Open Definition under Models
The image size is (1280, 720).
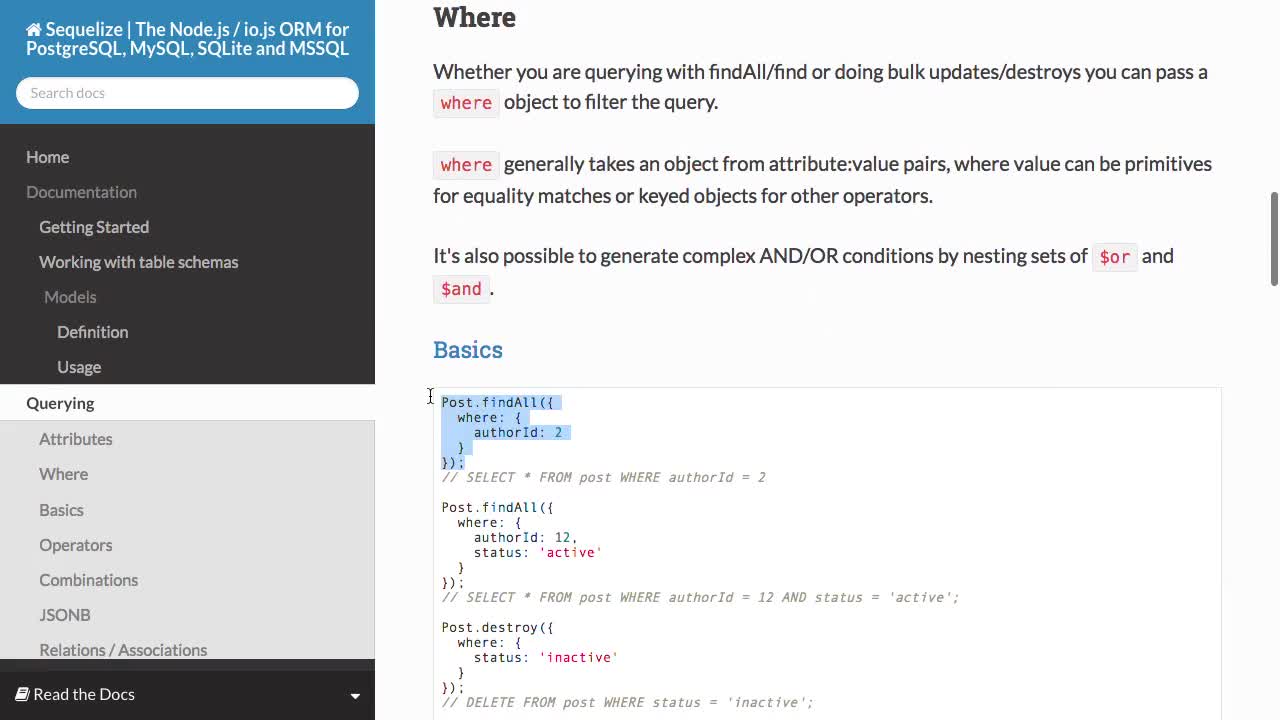click(92, 332)
